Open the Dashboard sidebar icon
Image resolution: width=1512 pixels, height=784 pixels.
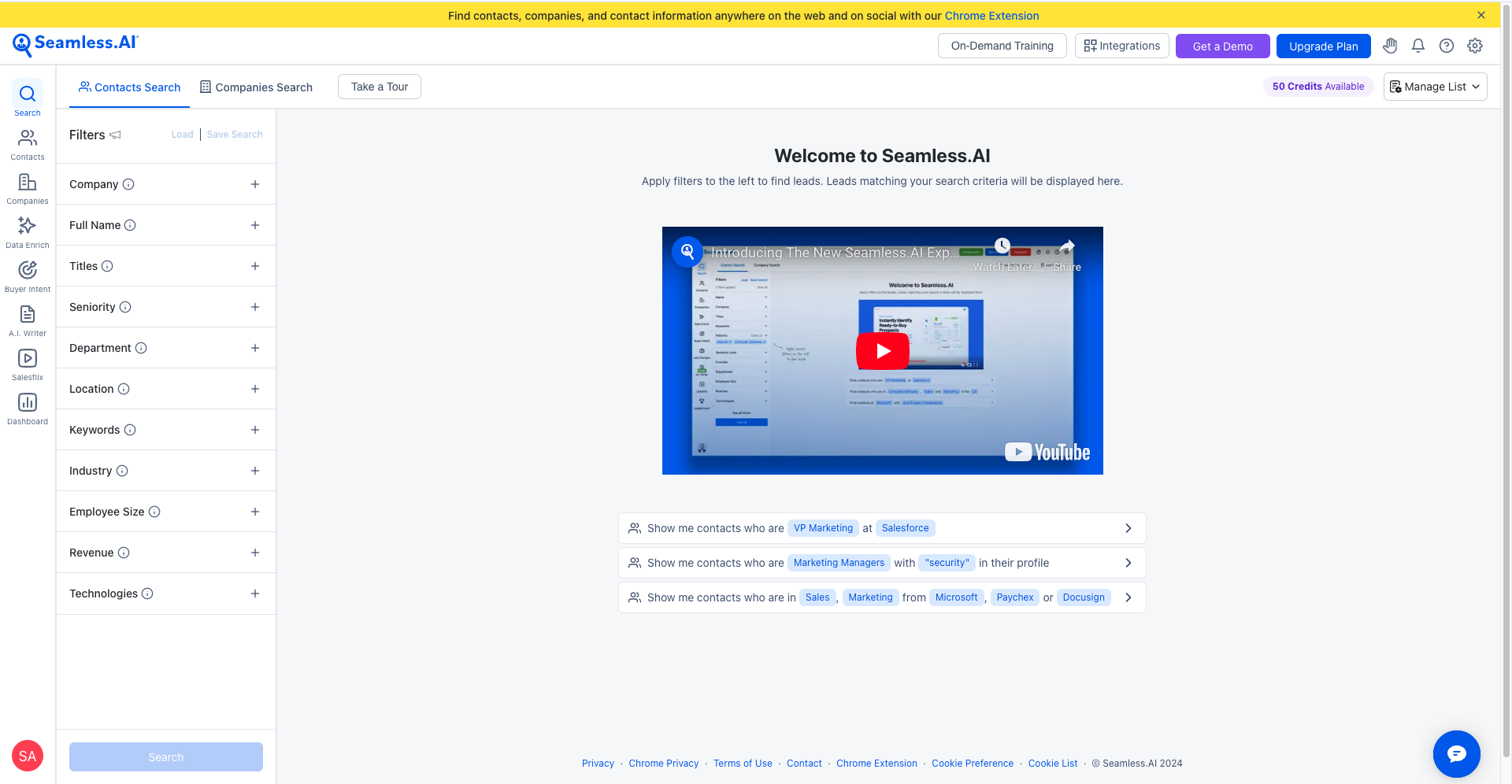[28, 409]
